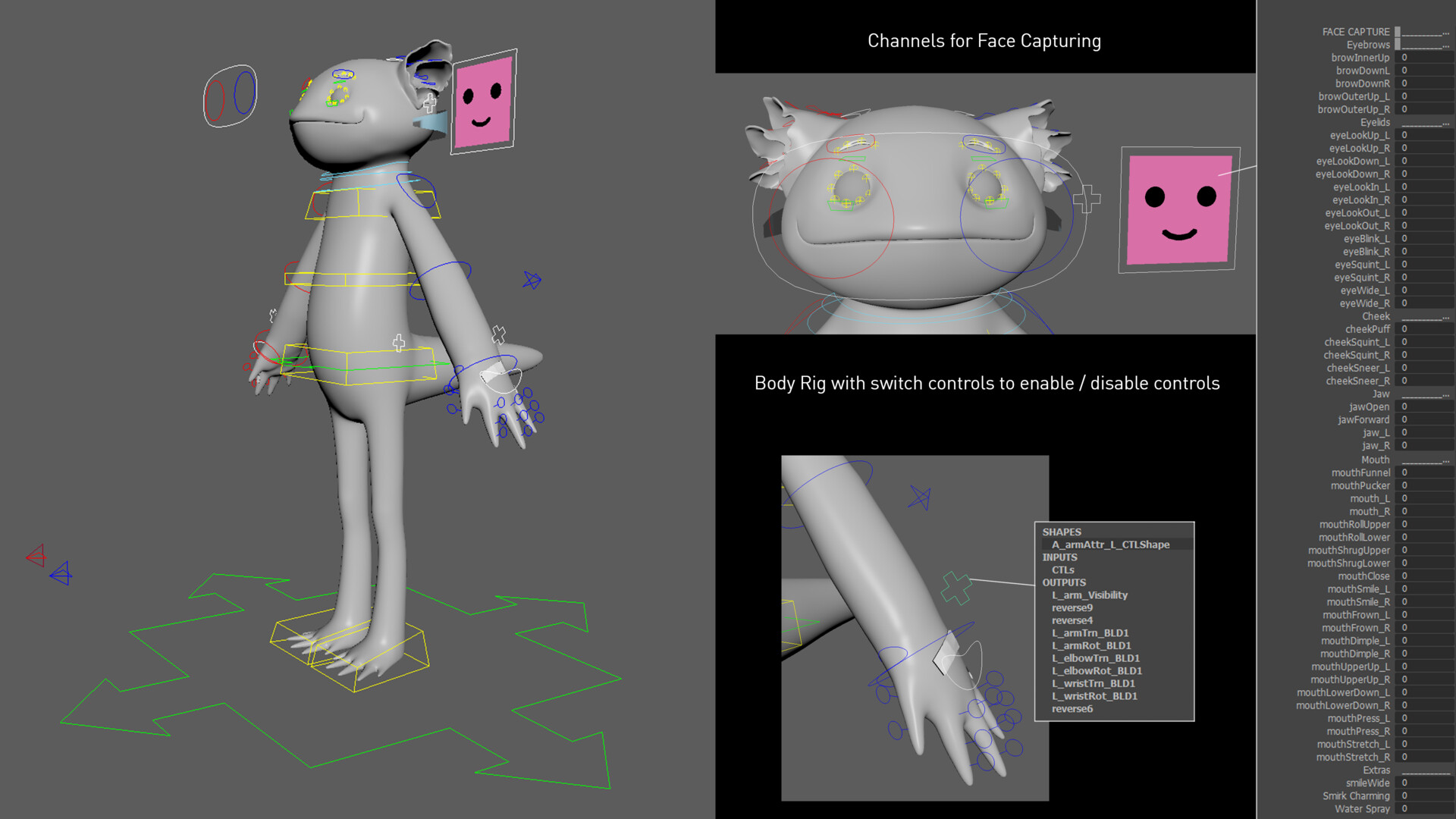Toggle the FACE CAPTURE channel state box

1398,32
